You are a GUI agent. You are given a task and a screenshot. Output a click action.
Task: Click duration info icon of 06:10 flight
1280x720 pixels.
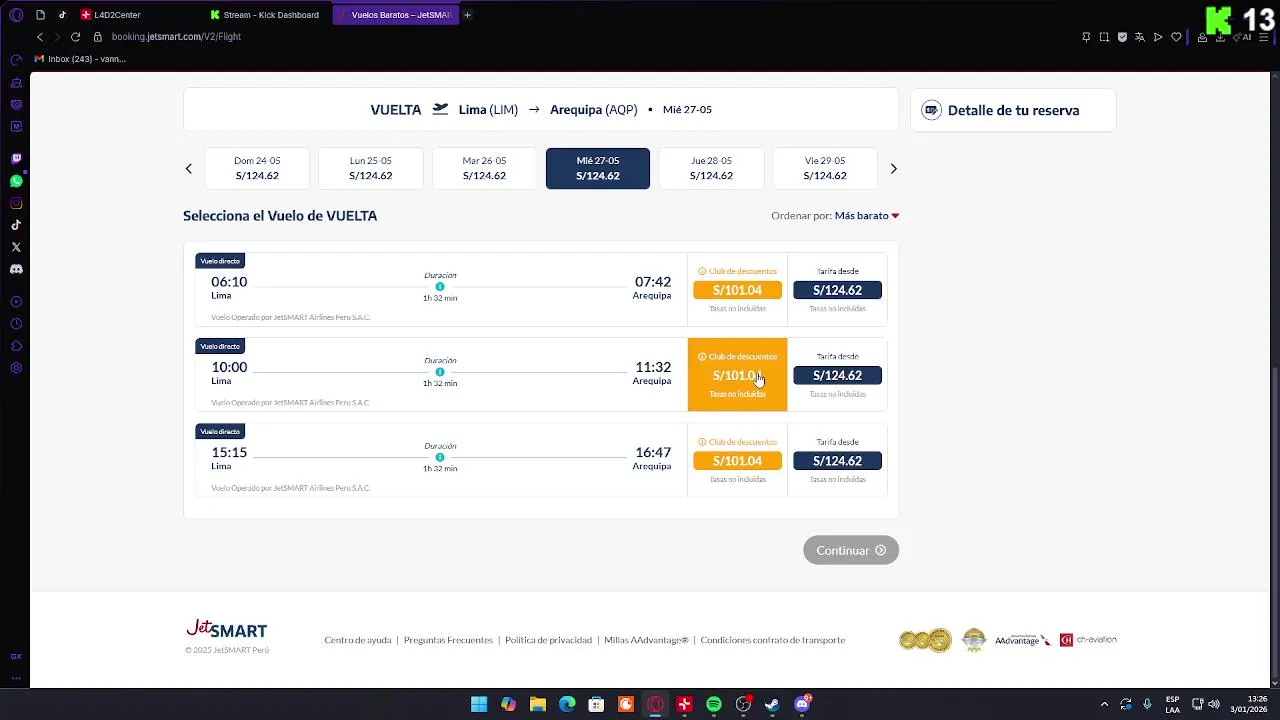[x=440, y=287]
